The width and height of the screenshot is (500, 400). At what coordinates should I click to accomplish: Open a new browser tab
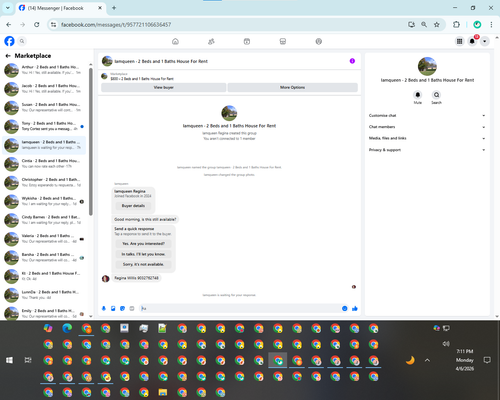[114, 8]
